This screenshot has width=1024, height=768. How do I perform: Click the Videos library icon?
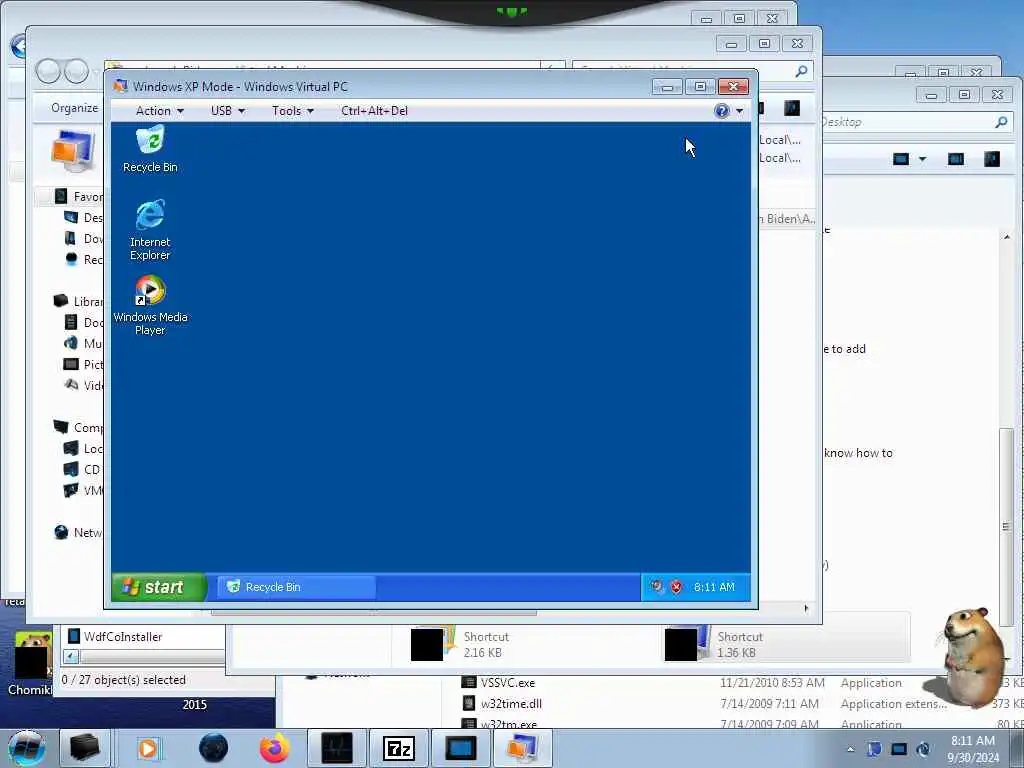tap(71, 385)
